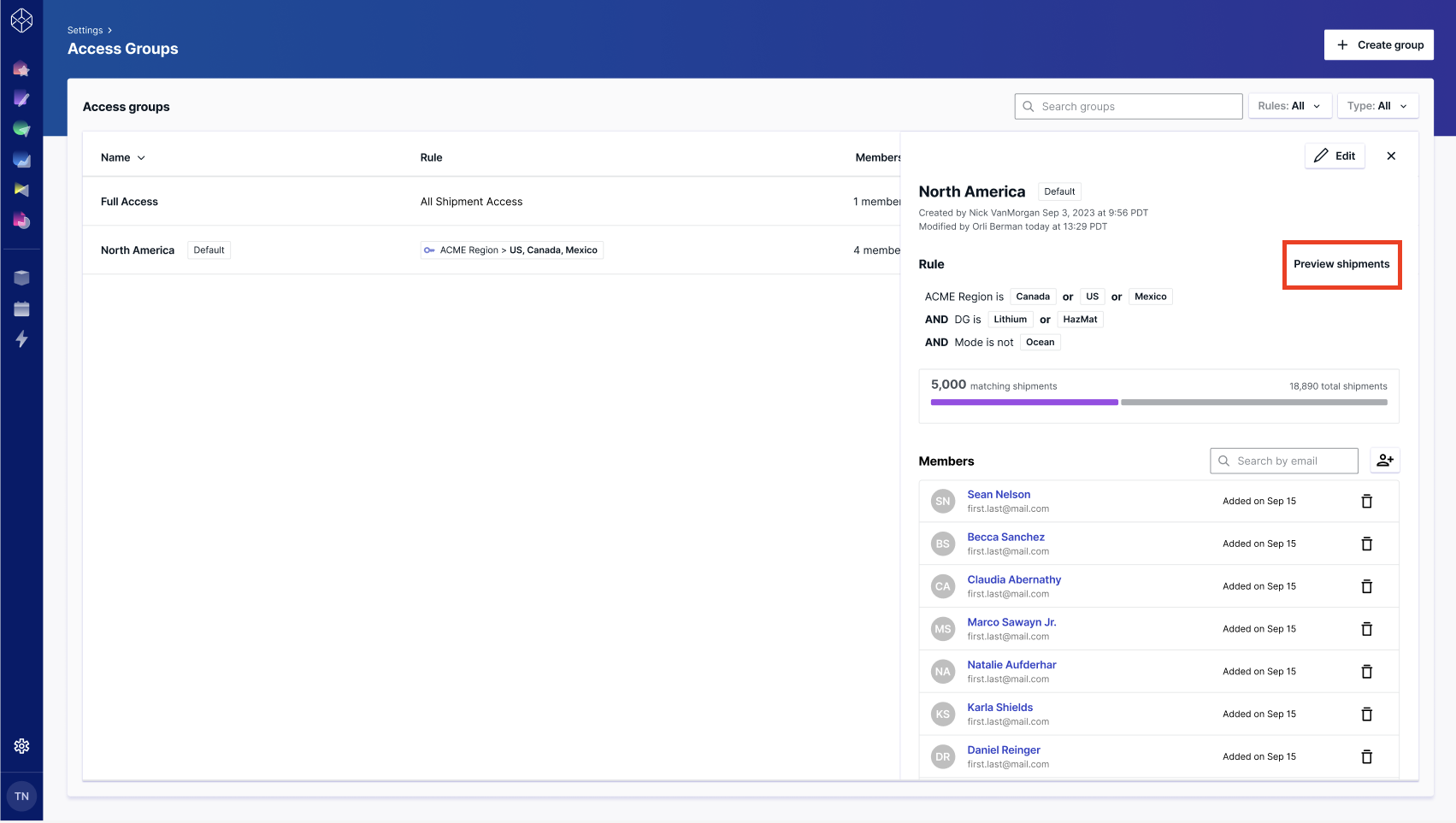Delete Becca Sanchez from members

point(1366,544)
